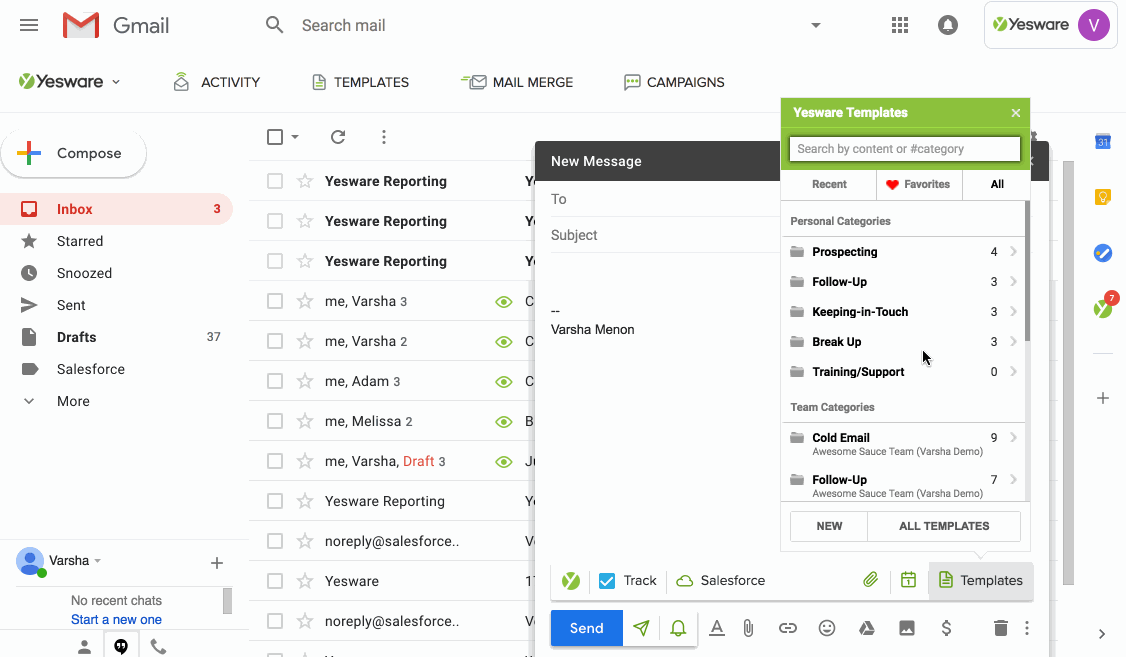Open the Mail Merge menu item
Screen dimensions: 1126x657
pos(517,82)
